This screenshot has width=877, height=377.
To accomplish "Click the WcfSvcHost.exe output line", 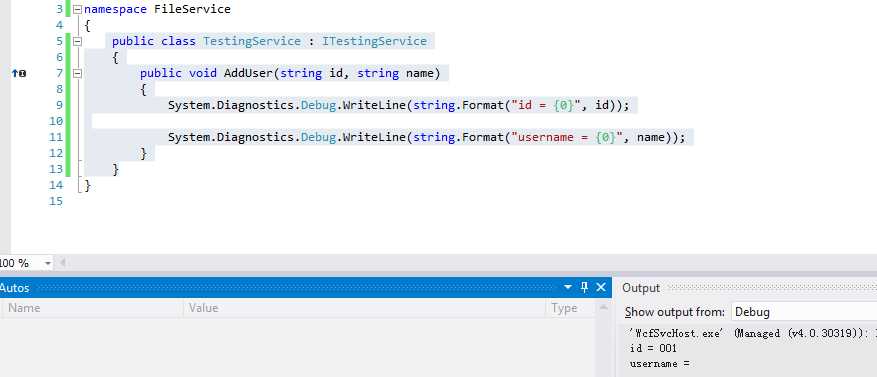I will [x=752, y=333].
